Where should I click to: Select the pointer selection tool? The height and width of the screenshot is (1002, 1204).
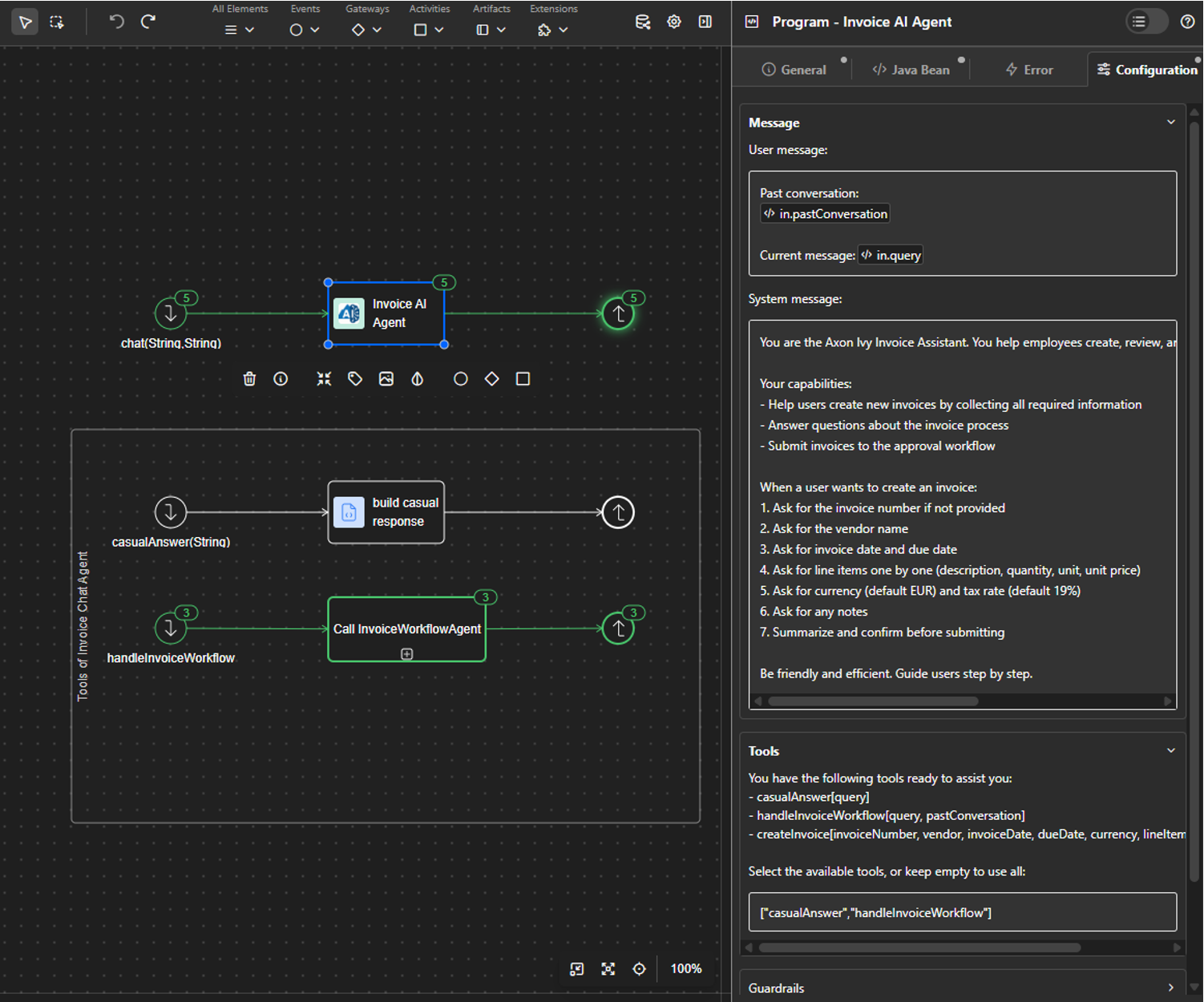click(x=25, y=22)
